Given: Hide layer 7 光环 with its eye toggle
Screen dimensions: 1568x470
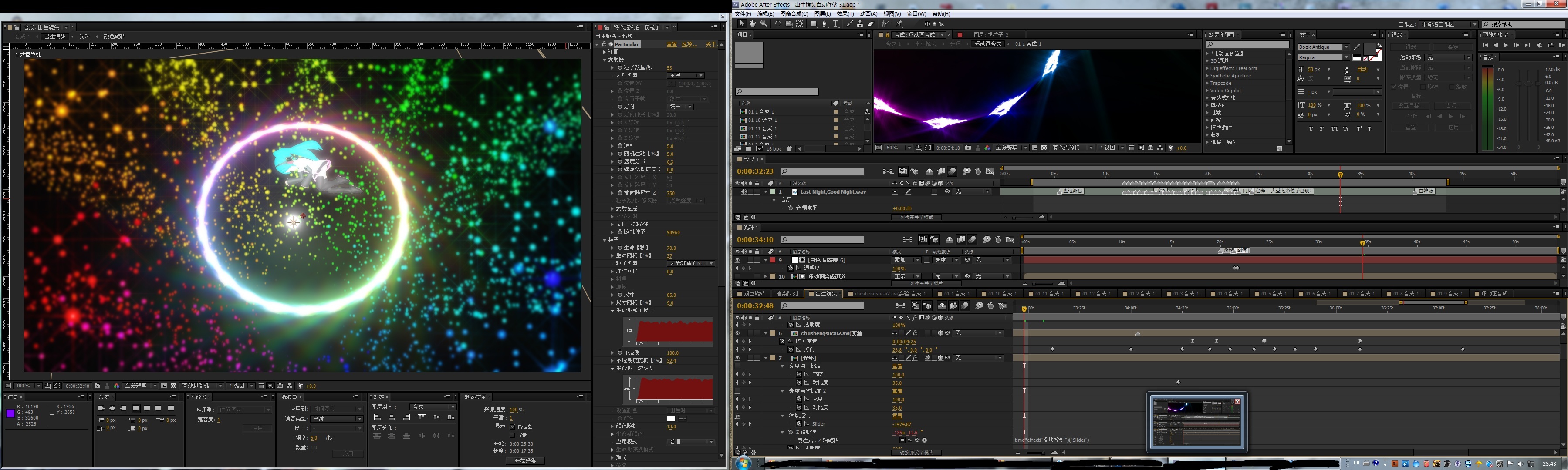Looking at the screenshot, I should pos(737,358).
